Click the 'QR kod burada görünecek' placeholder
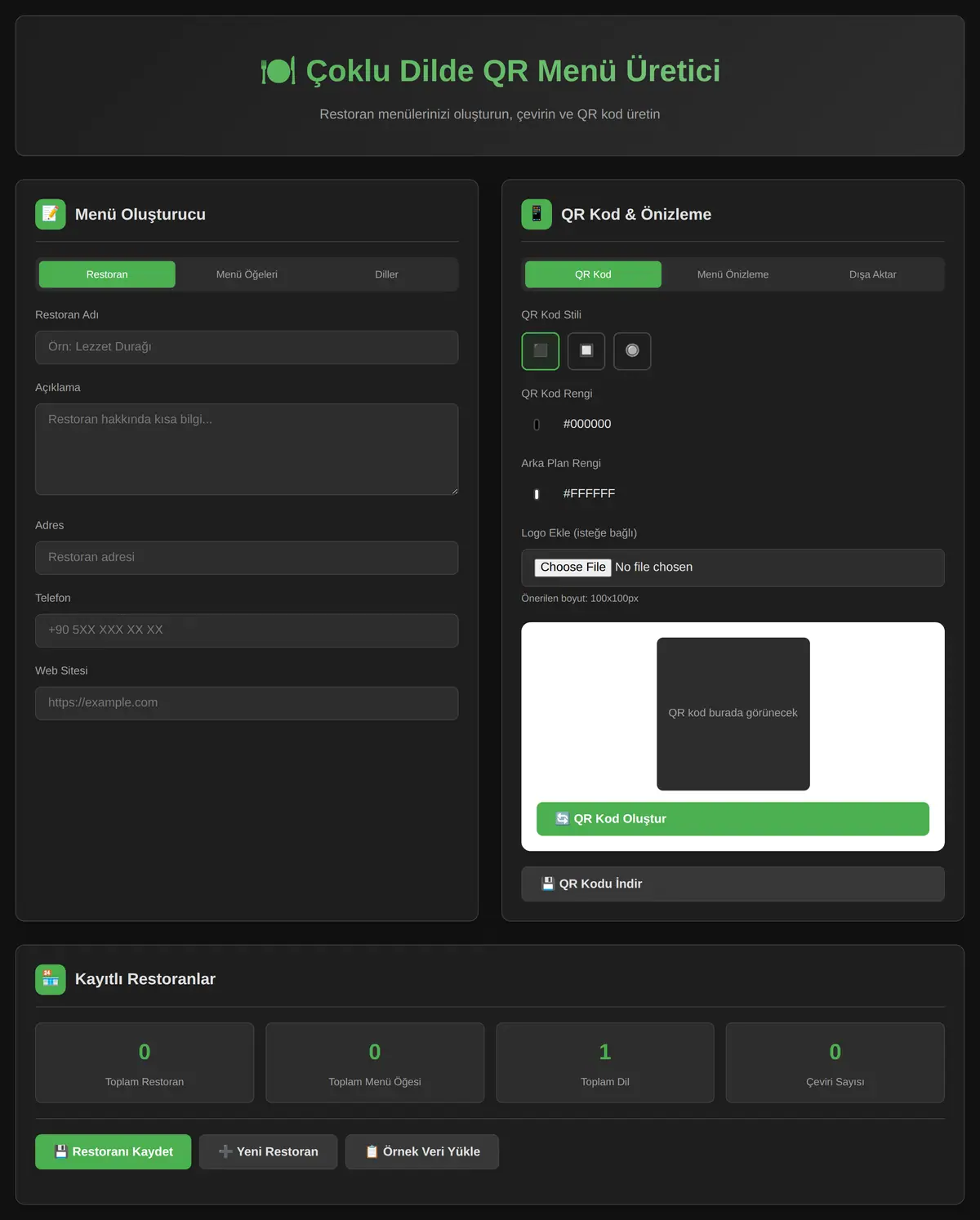Image resolution: width=980 pixels, height=1220 pixels. coord(733,714)
